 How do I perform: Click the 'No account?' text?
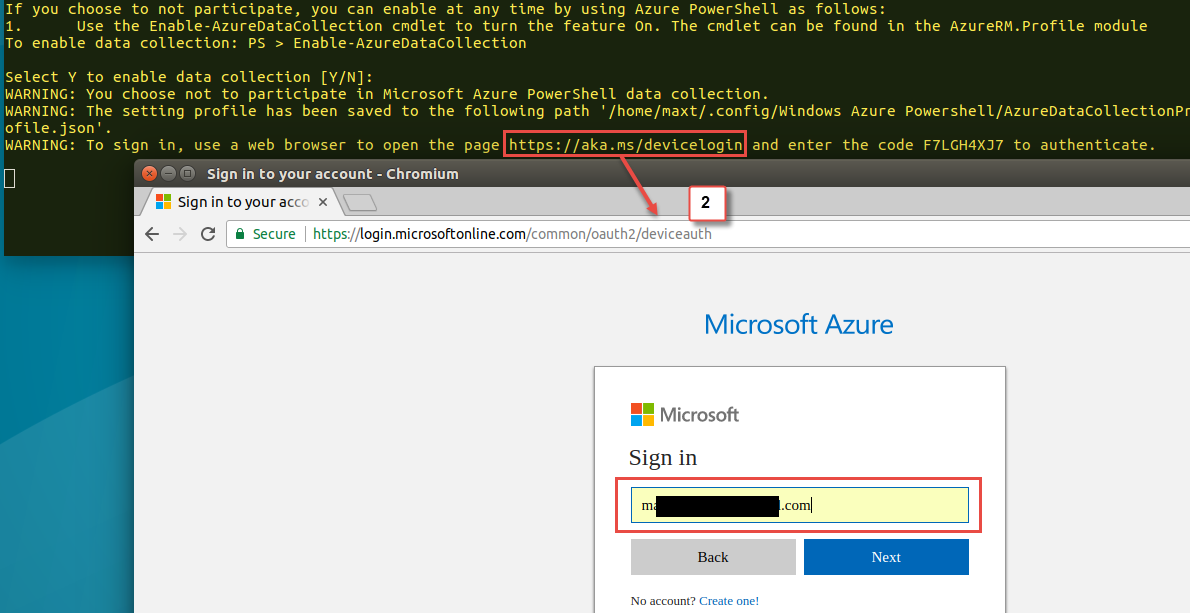click(663, 601)
